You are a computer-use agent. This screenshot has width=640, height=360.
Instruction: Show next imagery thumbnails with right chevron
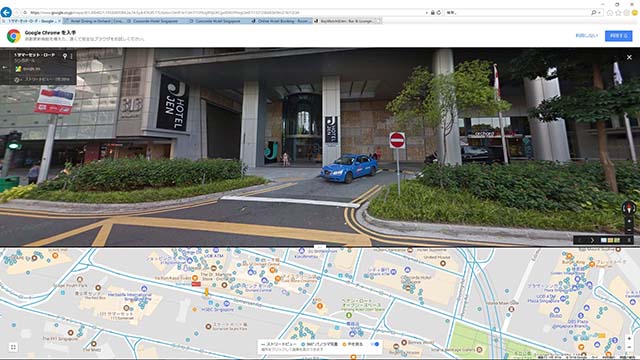pyautogui.click(x=592, y=240)
